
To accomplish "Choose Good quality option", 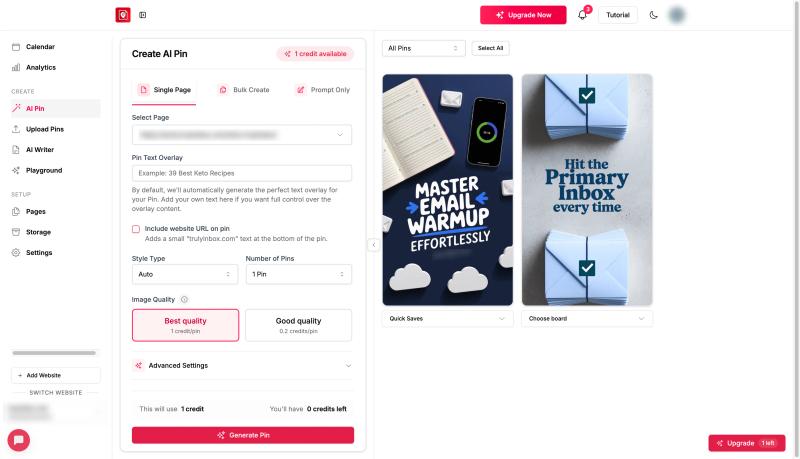I will [298, 325].
